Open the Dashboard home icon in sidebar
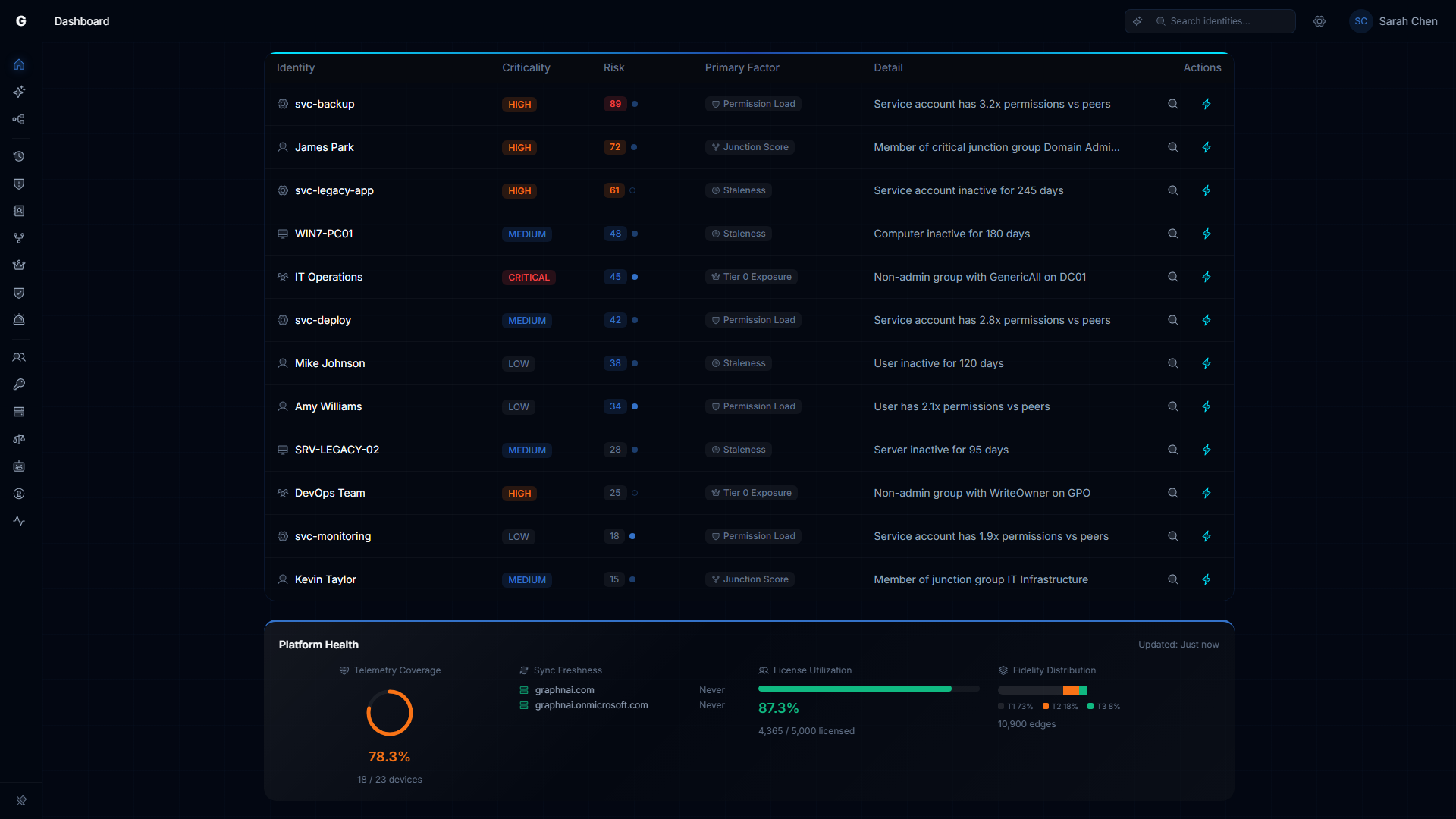Screen dimensions: 1456x819 point(19,64)
